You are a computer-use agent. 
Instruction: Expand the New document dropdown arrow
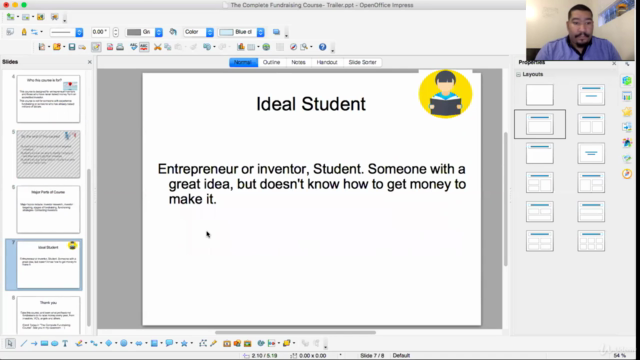pyautogui.click(x=49, y=47)
